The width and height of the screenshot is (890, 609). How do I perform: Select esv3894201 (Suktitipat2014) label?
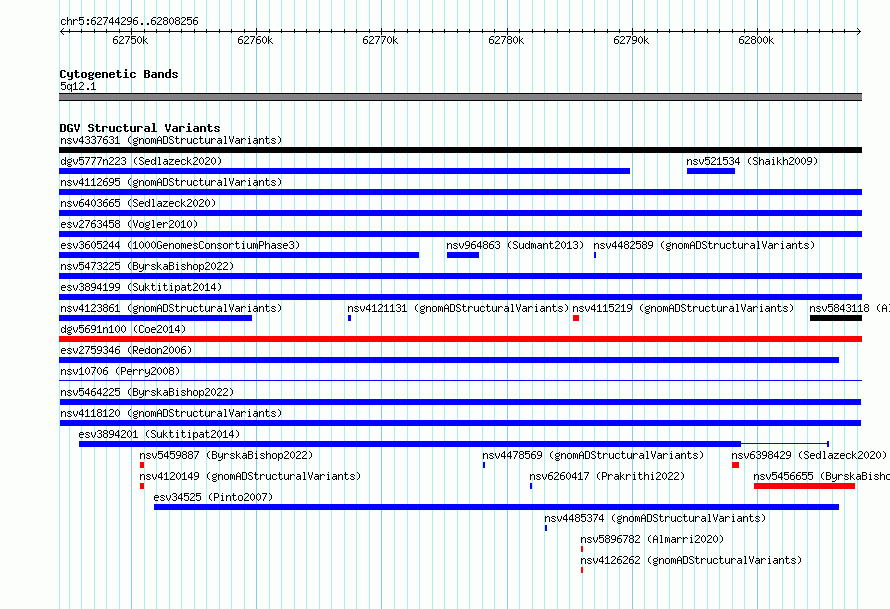click(x=159, y=434)
